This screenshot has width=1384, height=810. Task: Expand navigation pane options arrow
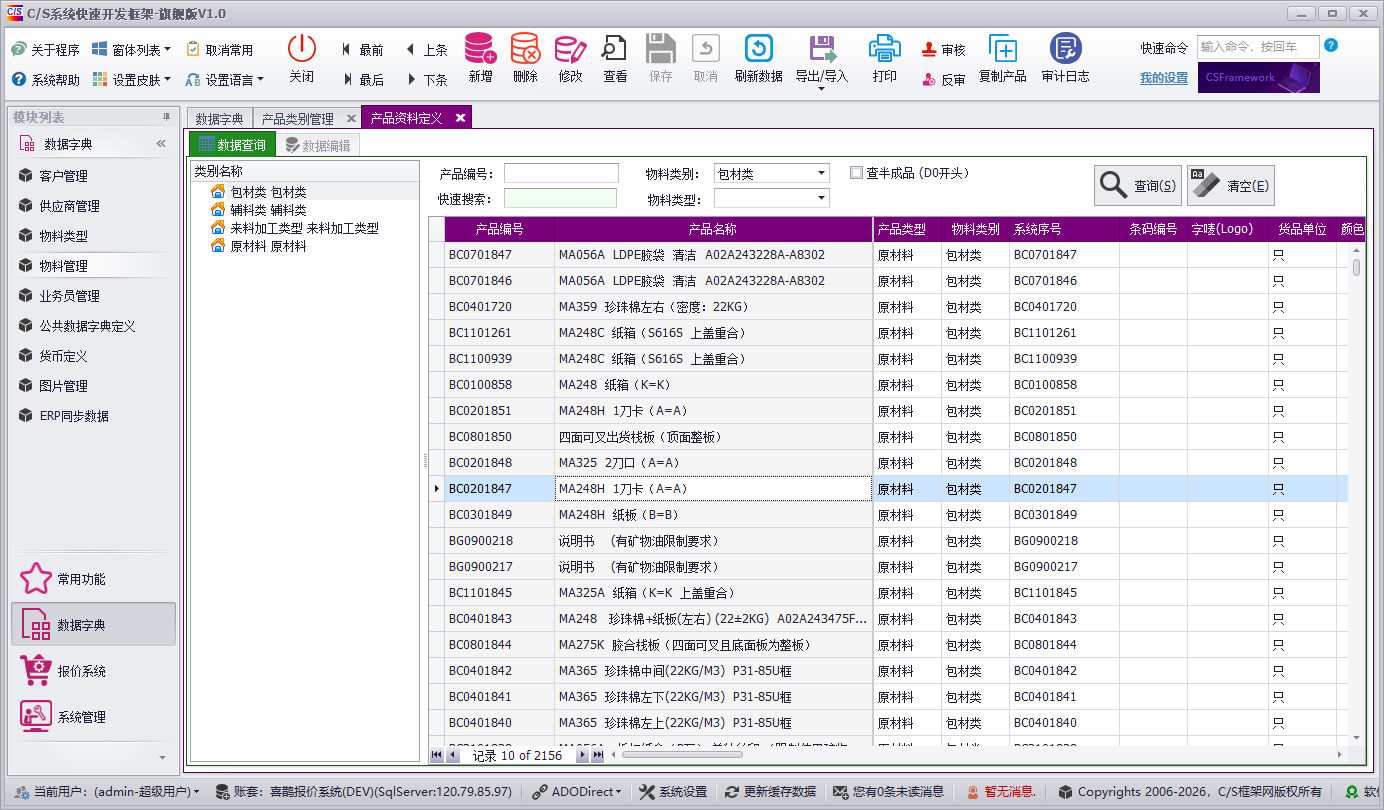tap(163, 758)
